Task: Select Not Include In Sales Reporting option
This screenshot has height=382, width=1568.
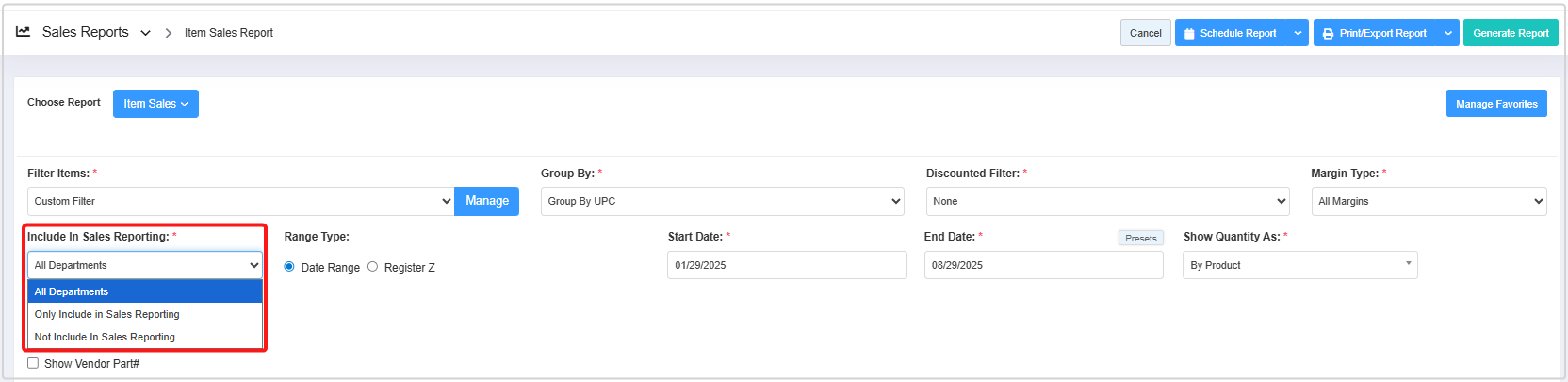Action: click(x=105, y=337)
